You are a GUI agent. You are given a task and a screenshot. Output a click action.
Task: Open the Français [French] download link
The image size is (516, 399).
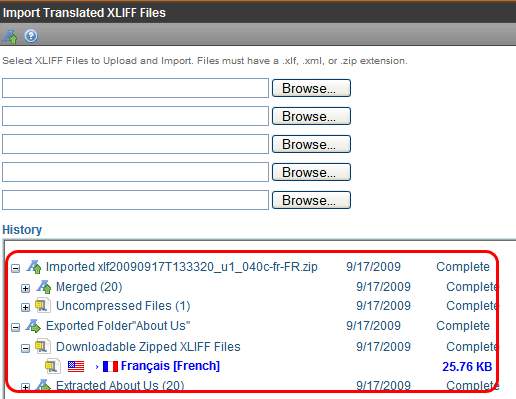(170, 366)
